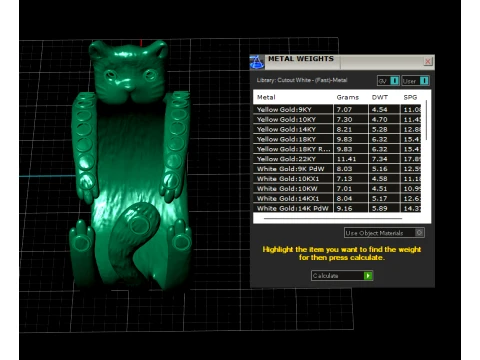Click the 8.03 grams value
The width and height of the screenshot is (480, 360).
tap(344, 169)
